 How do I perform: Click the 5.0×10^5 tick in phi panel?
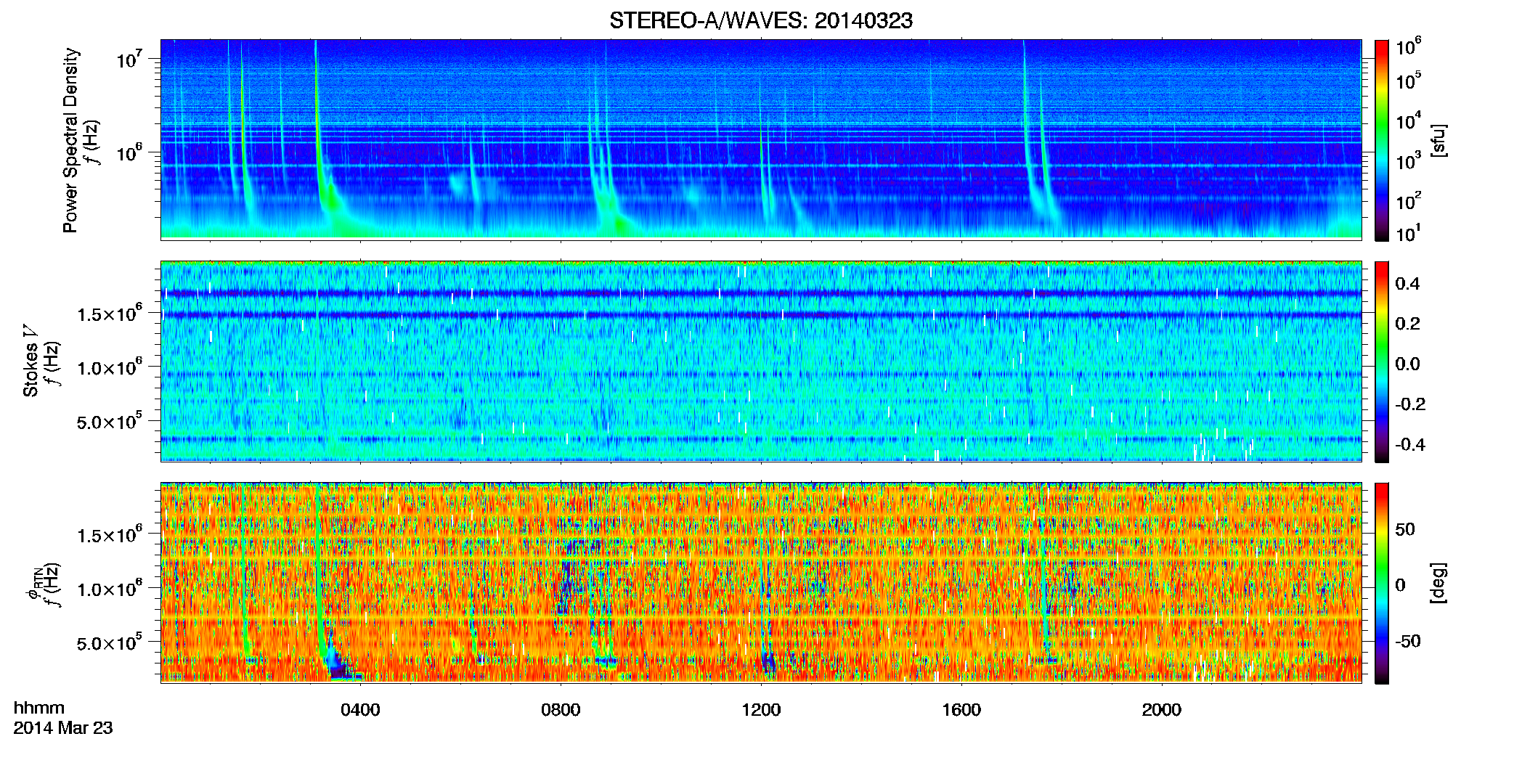110,642
